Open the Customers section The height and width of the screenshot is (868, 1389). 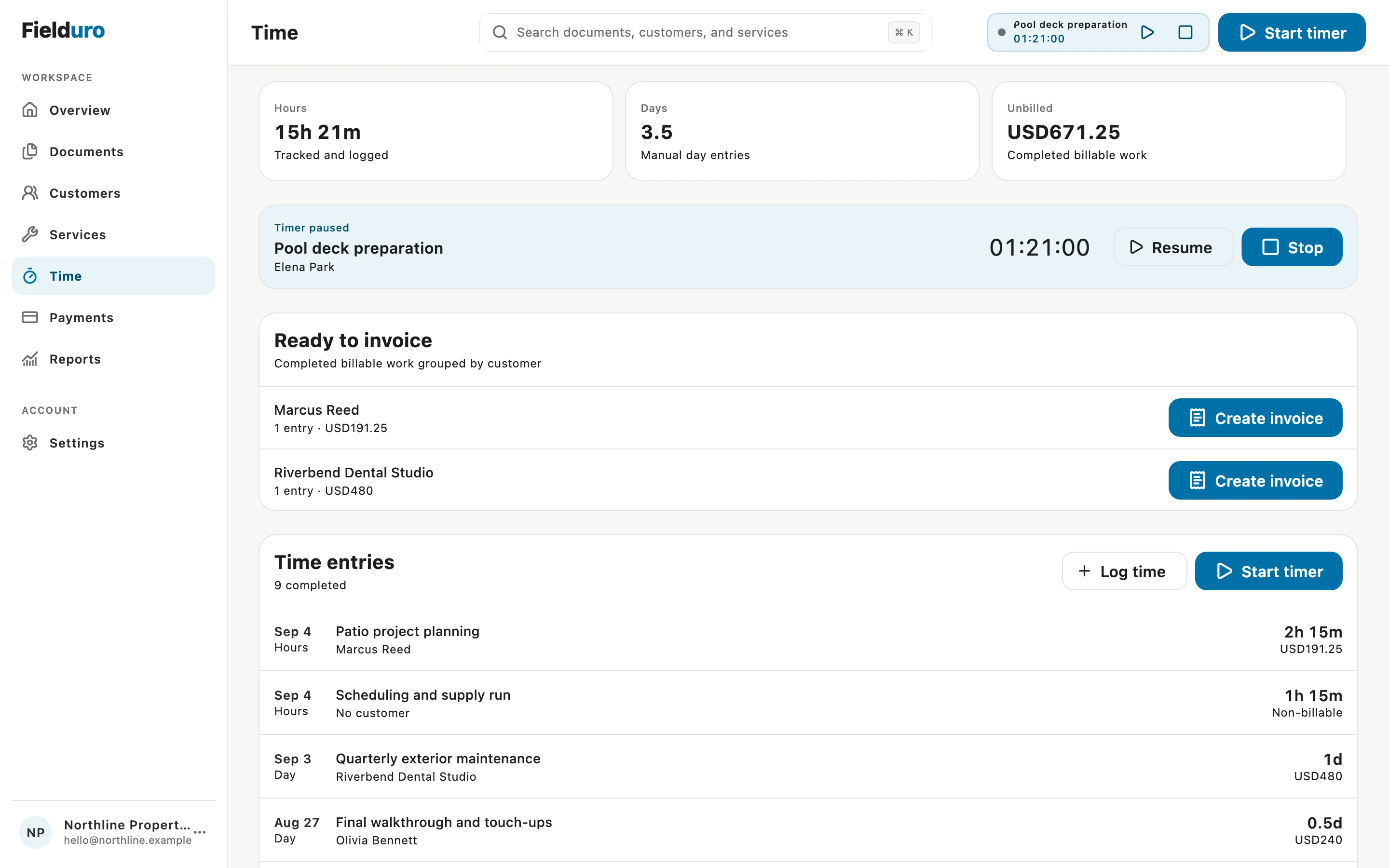pos(113,193)
